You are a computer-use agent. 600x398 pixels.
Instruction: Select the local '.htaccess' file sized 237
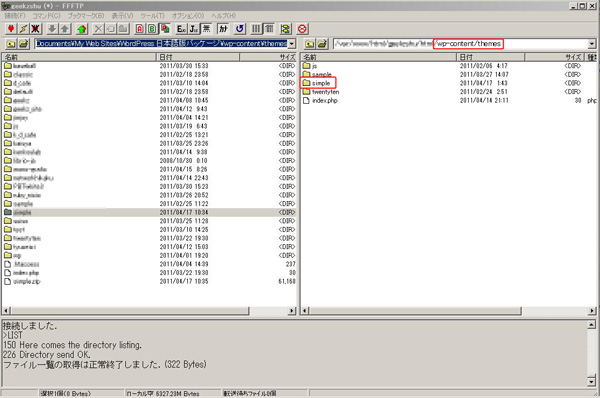tap(22, 264)
